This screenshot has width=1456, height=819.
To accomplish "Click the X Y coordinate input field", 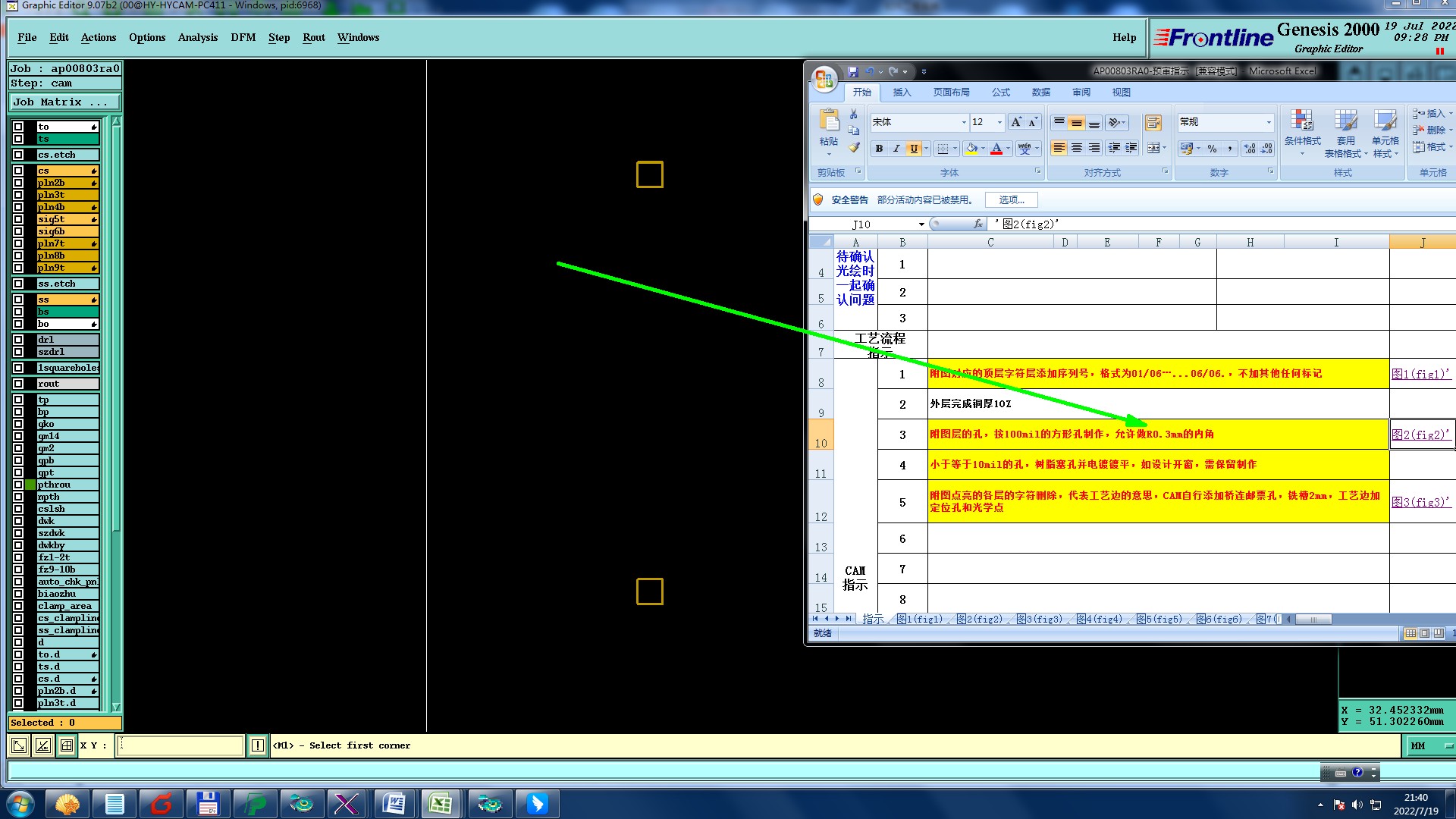I will coord(180,745).
